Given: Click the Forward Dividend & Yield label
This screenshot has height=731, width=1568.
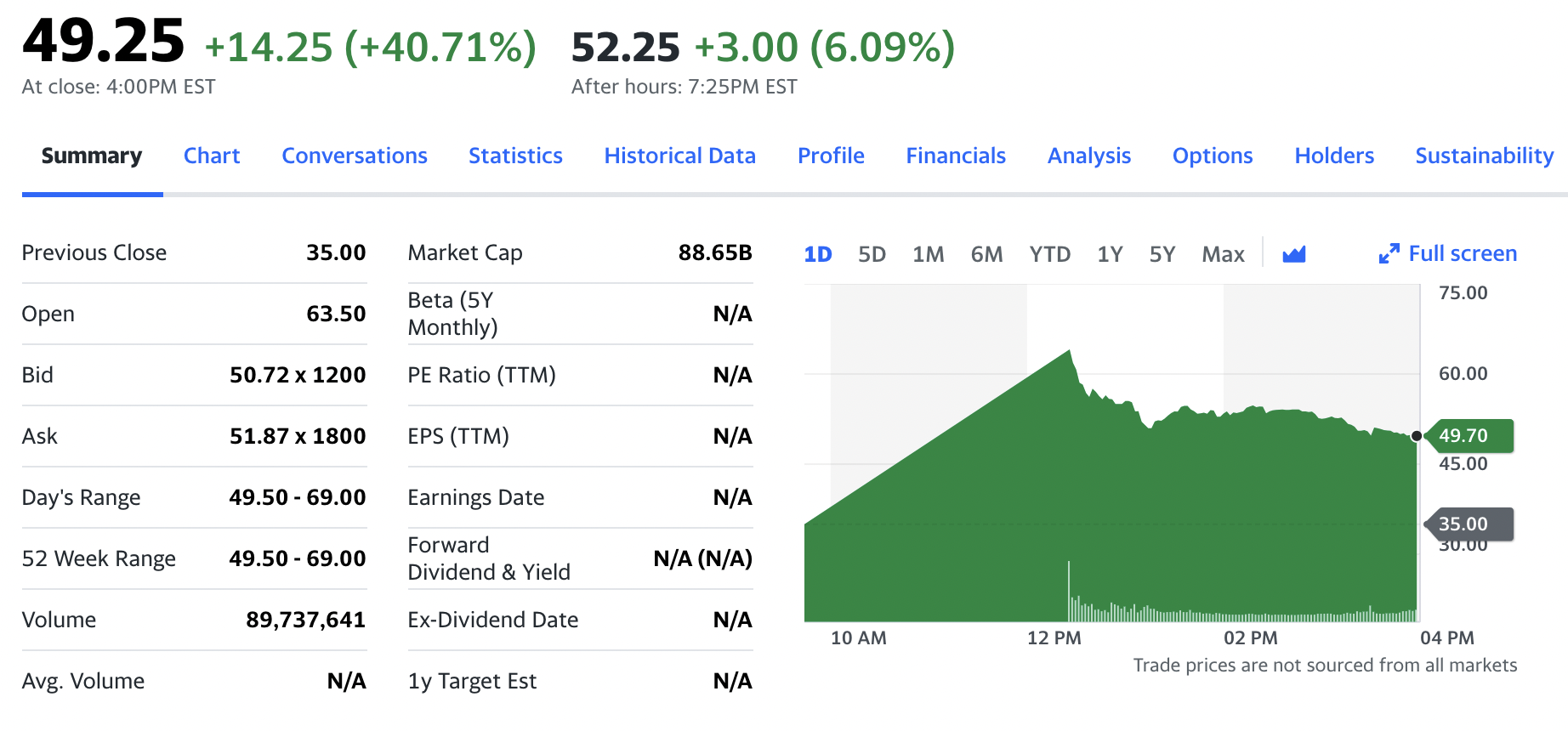Looking at the screenshot, I should [x=489, y=558].
